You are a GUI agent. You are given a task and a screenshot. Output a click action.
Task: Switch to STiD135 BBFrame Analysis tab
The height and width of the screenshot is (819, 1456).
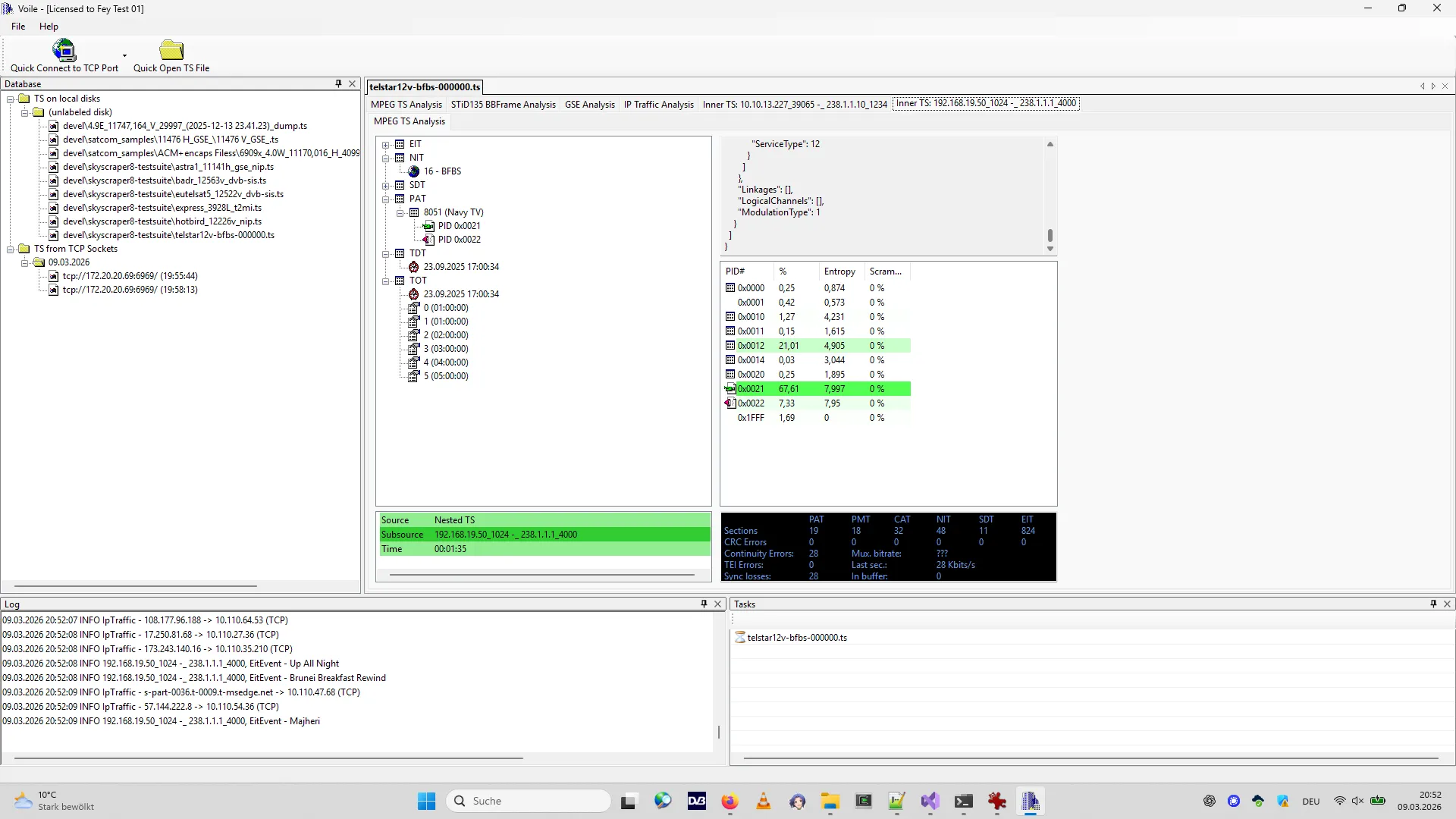click(503, 105)
